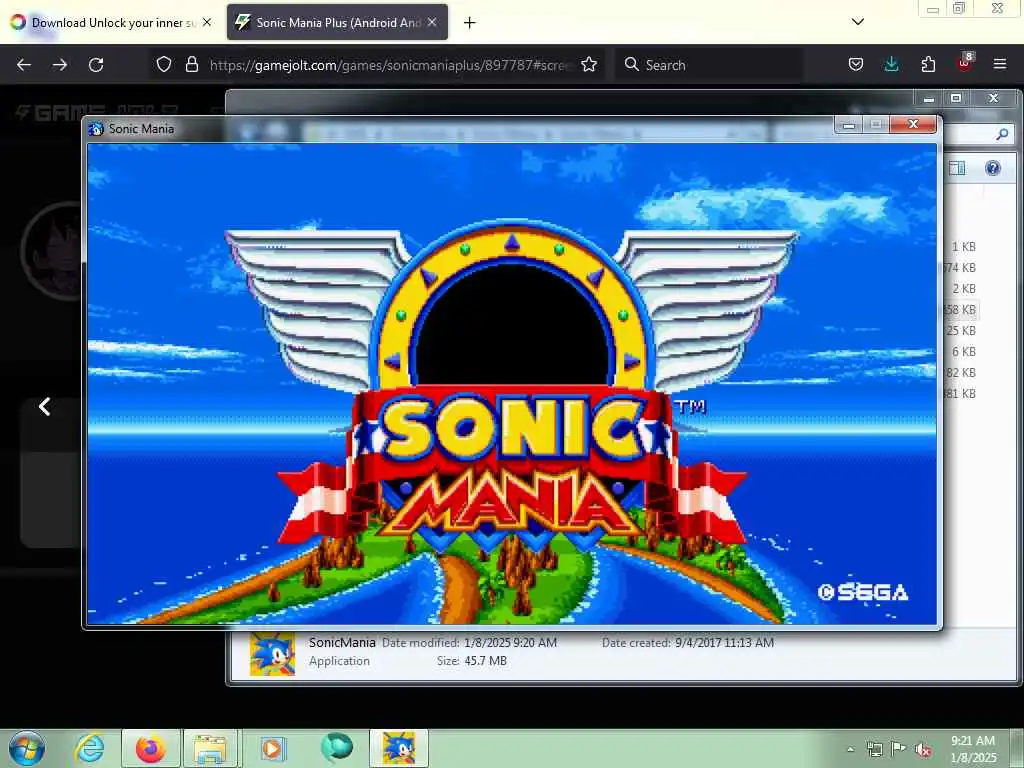Toggle the Explorer preview pane icon

(x=957, y=168)
